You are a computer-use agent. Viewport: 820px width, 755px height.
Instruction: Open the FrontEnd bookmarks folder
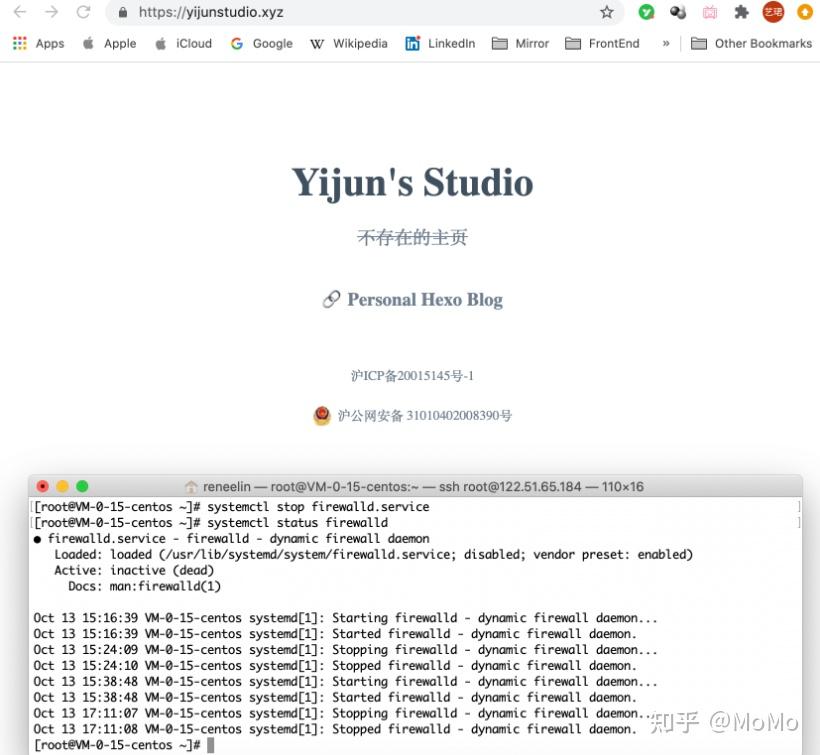(x=602, y=44)
